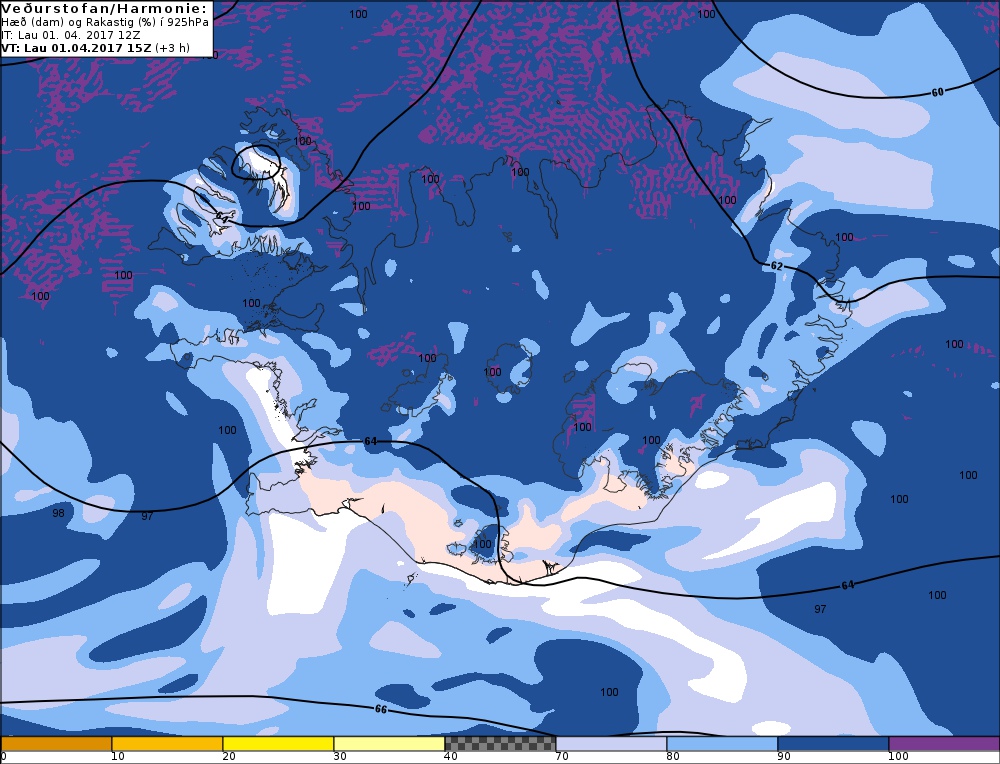
Task: Click the legend tick label '30'
Action: pyautogui.click(x=340, y=756)
